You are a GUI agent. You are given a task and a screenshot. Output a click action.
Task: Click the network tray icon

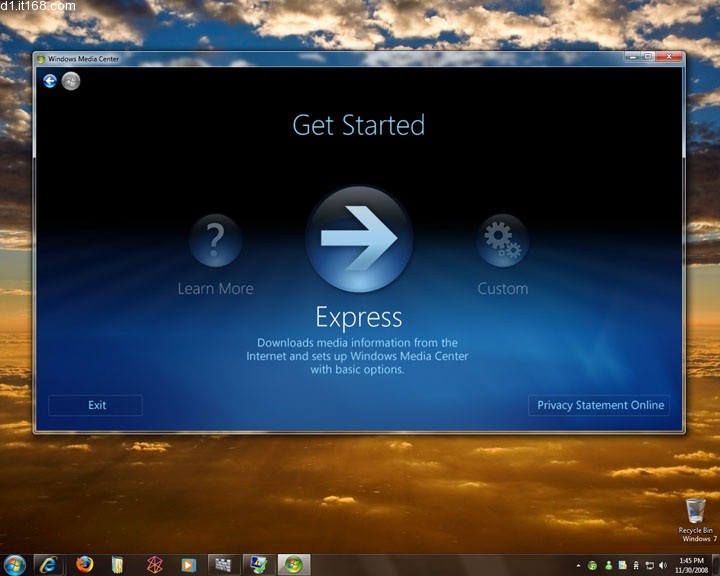tap(649, 565)
